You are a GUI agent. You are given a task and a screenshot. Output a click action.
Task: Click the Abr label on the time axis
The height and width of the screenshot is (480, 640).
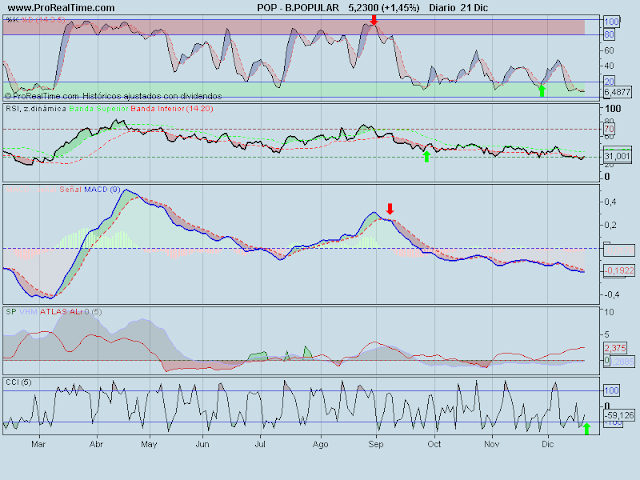point(96,444)
